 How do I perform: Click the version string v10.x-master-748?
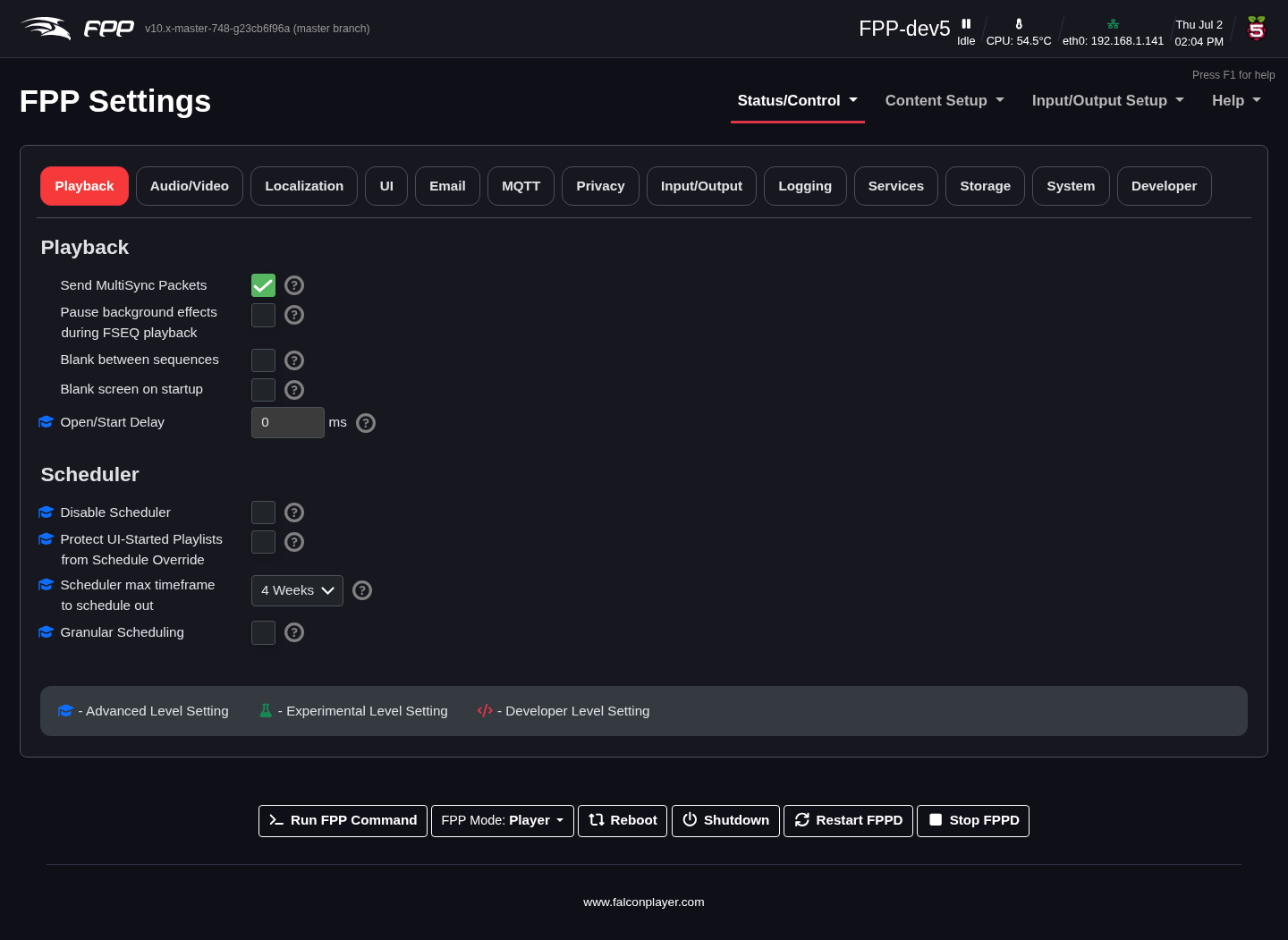(x=258, y=29)
